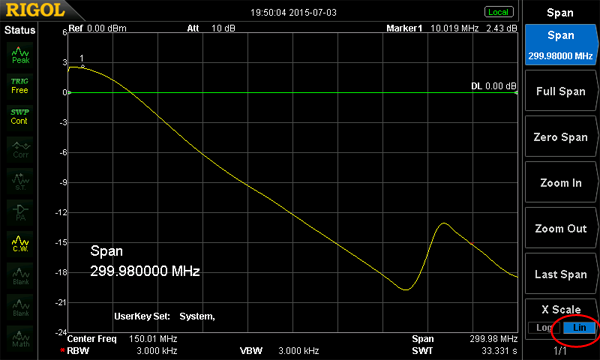Open the Span 299.98000 MHz softkey
This screenshot has height=360, width=600.
click(561, 45)
